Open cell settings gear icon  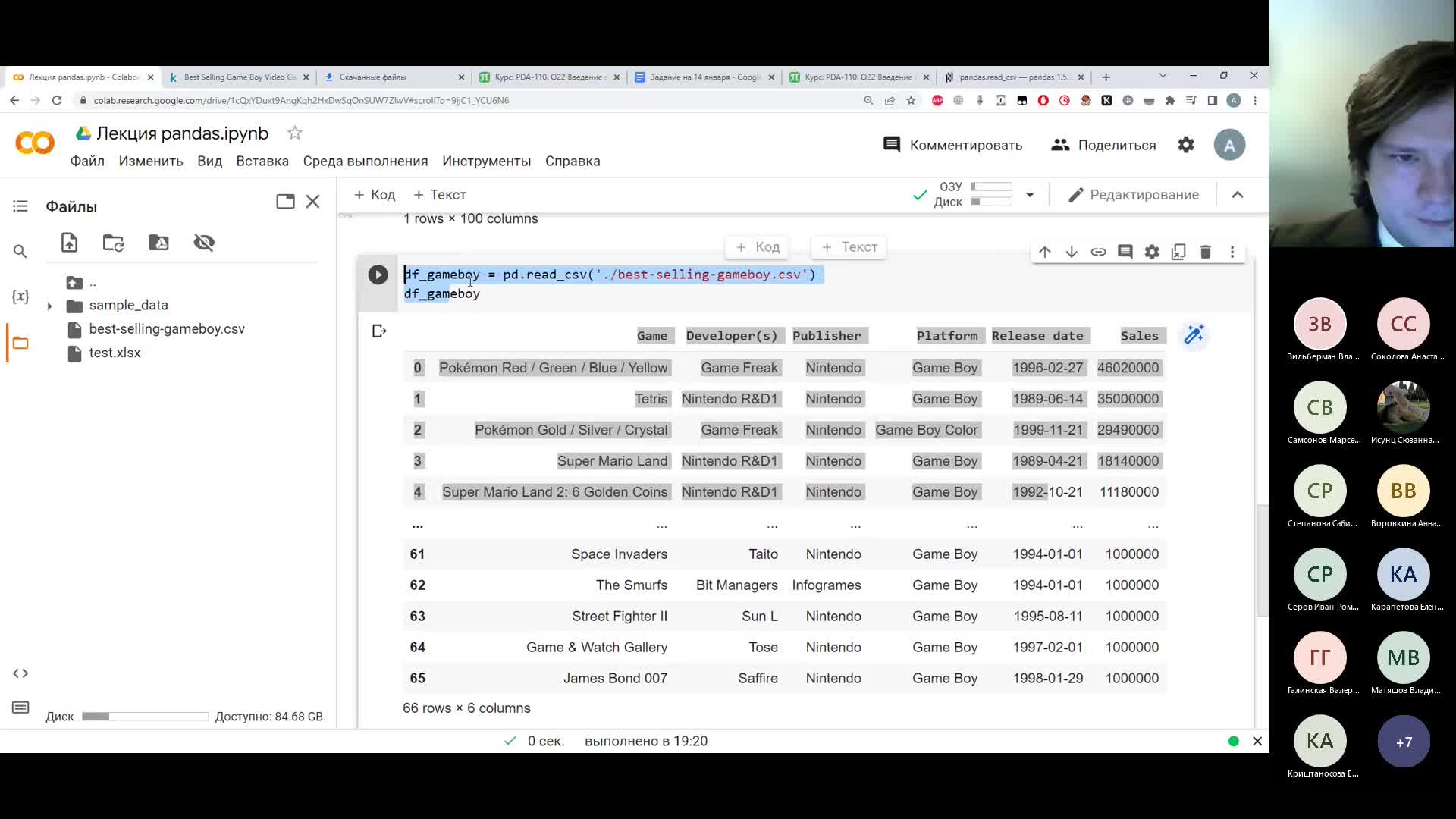(1152, 252)
